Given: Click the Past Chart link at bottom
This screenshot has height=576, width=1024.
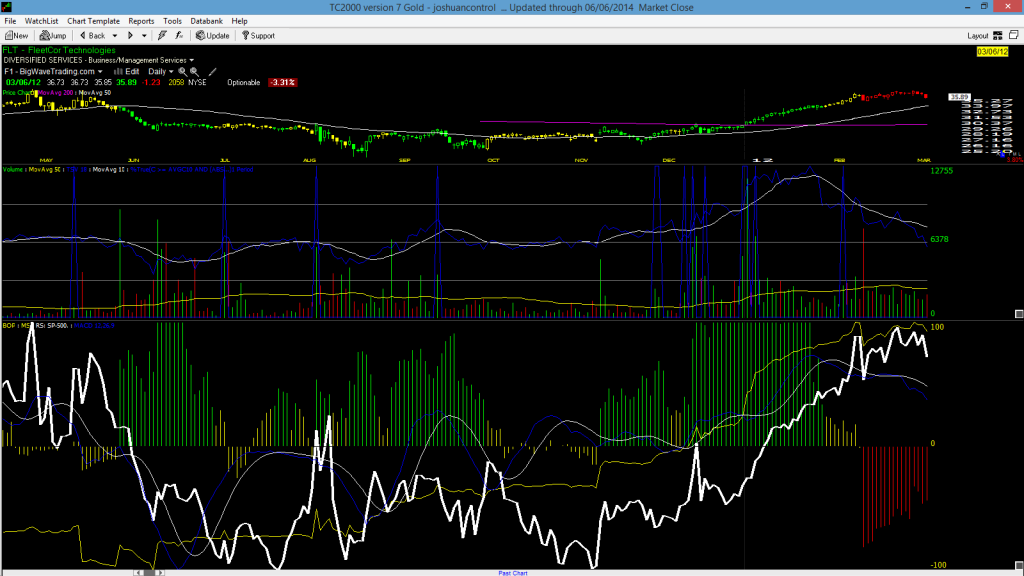Looking at the screenshot, I should point(513,573).
